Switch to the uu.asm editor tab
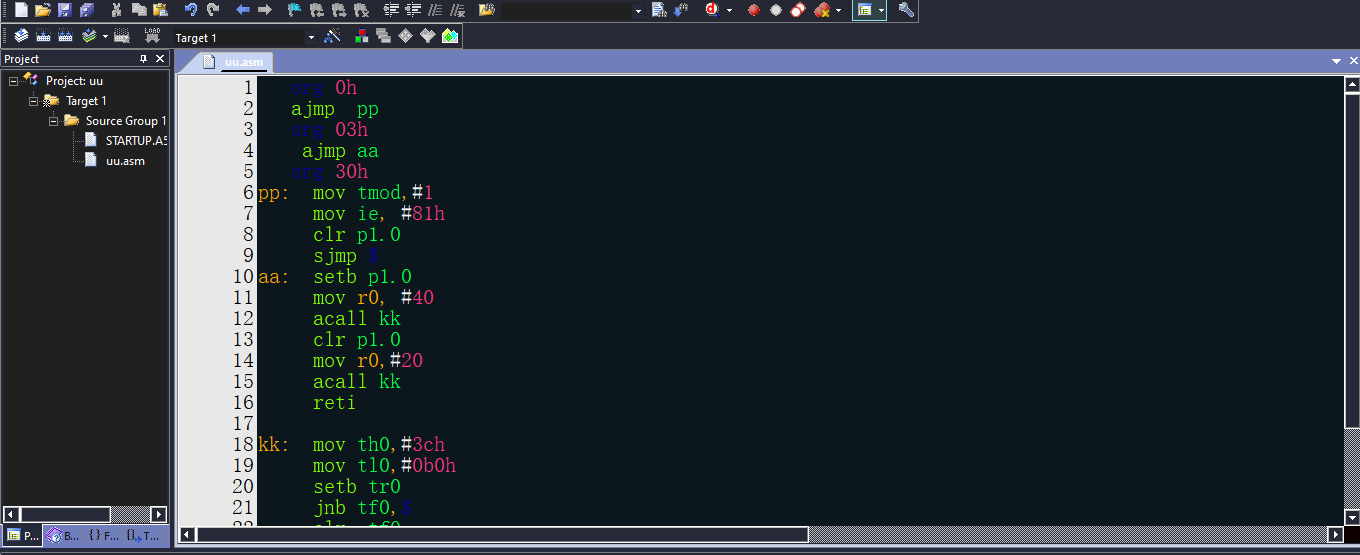 [x=234, y=61]
